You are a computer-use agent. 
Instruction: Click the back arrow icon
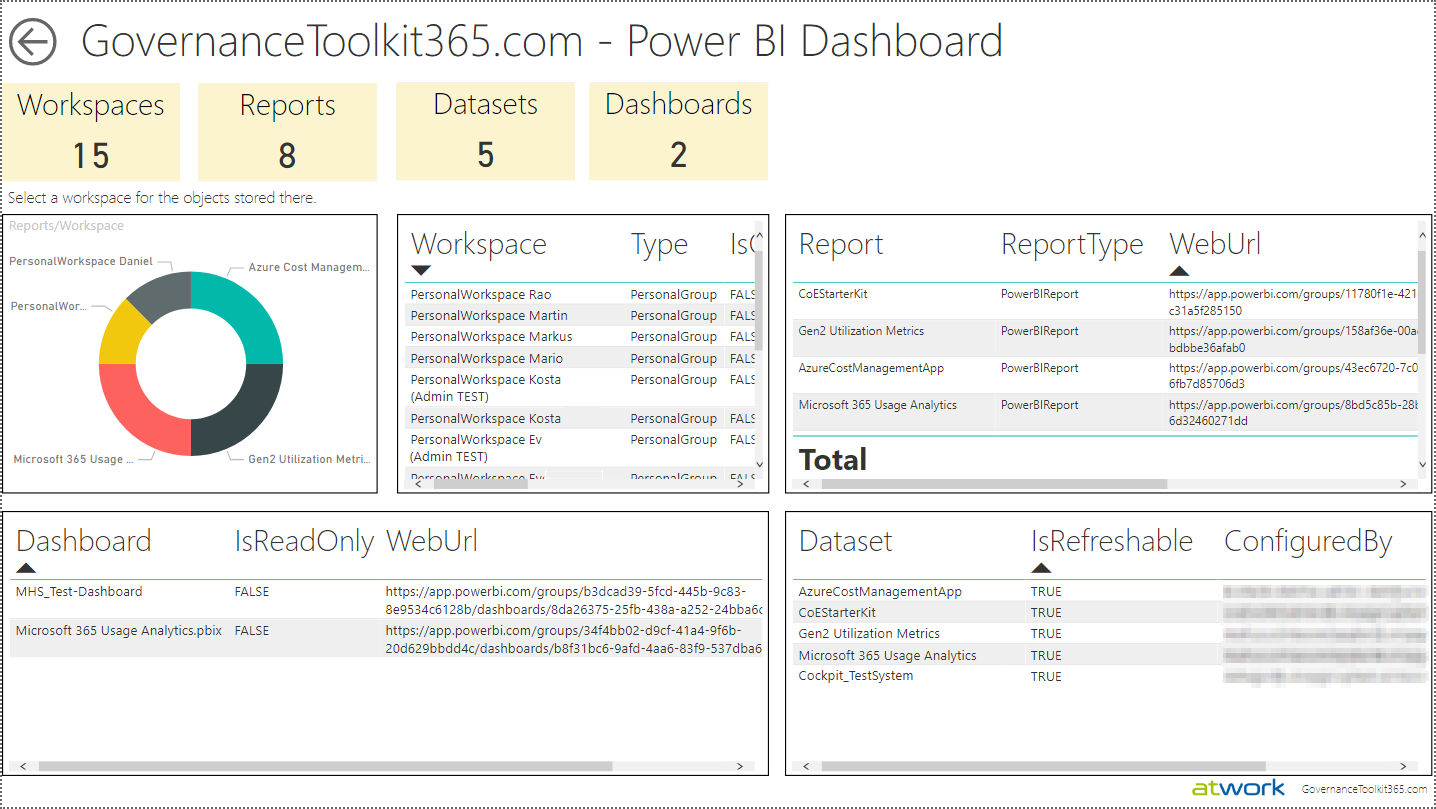pyautogui.click(x=33, y=43)
